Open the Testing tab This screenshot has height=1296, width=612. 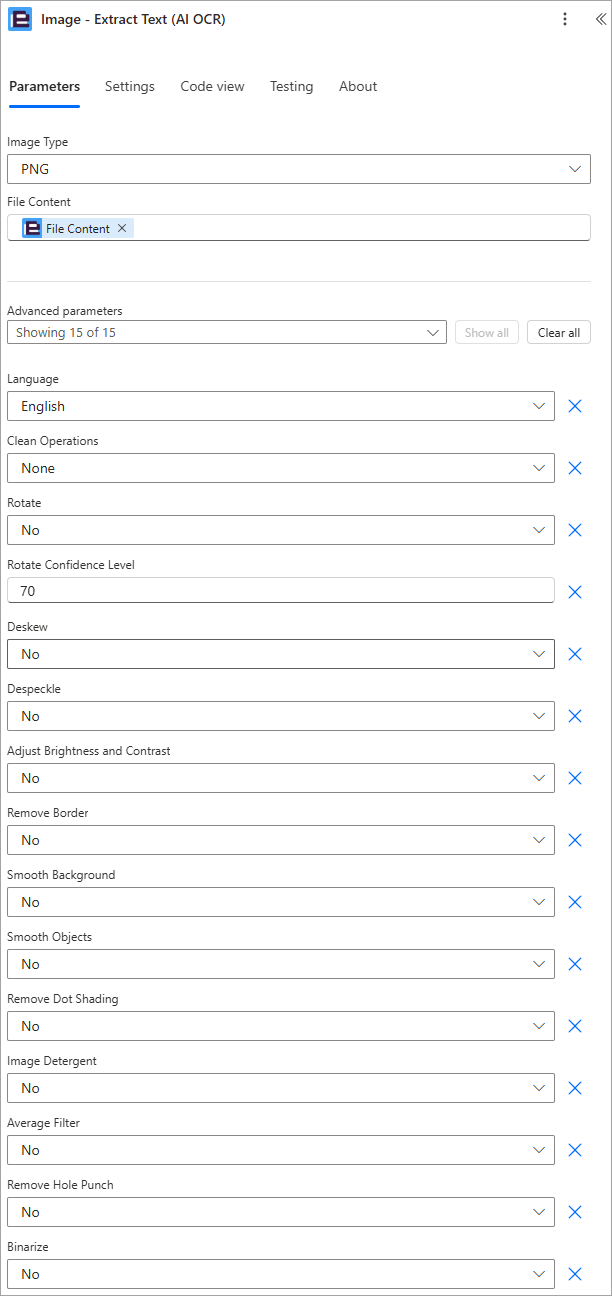(291, 86)
